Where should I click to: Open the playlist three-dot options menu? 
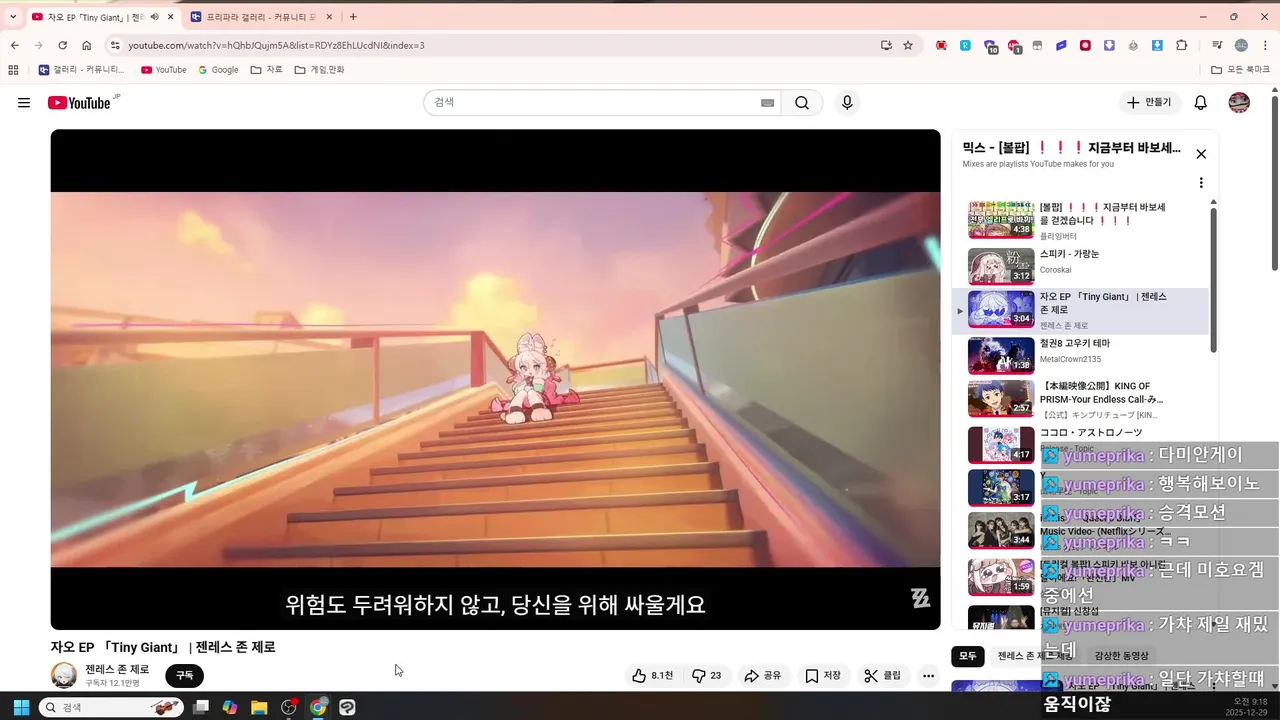pyautogui.click(x=1201, y=183)
